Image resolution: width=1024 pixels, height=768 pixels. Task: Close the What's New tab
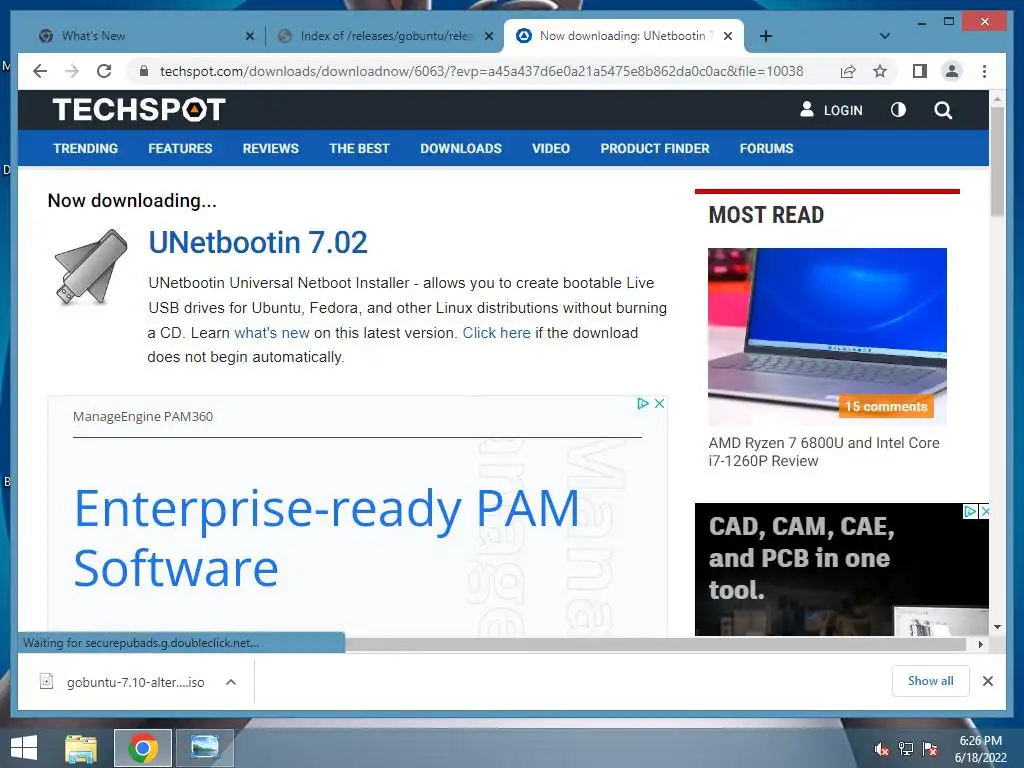tap(249, 36)
